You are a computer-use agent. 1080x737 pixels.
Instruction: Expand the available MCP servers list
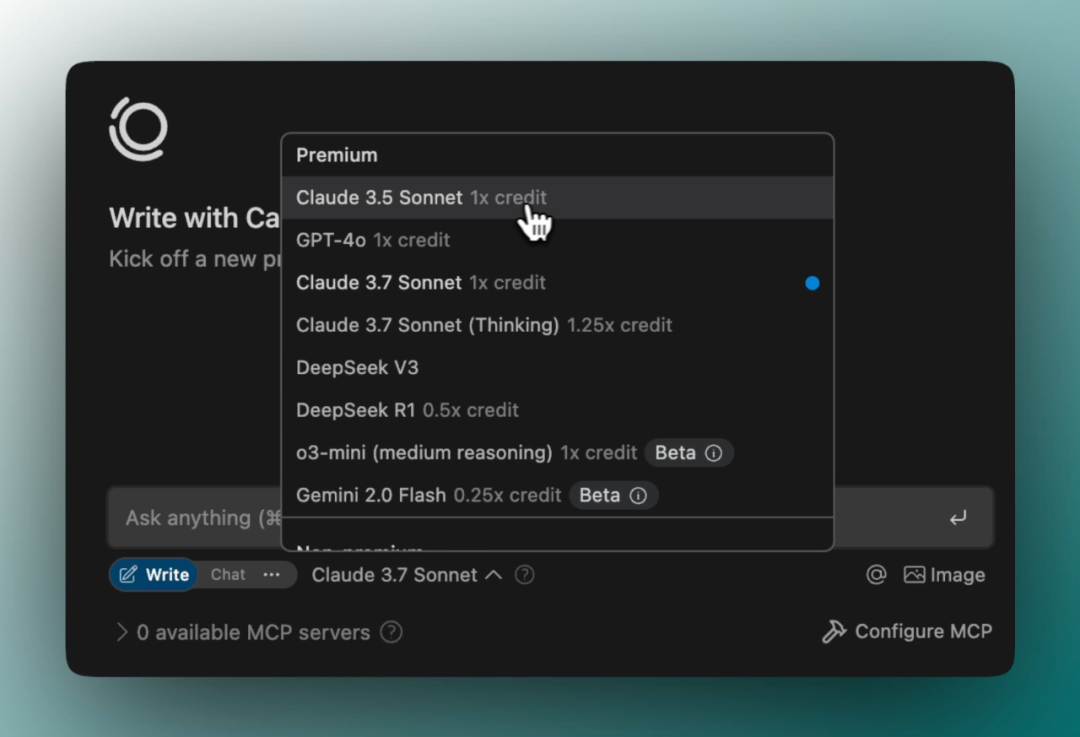pos(122,632)
